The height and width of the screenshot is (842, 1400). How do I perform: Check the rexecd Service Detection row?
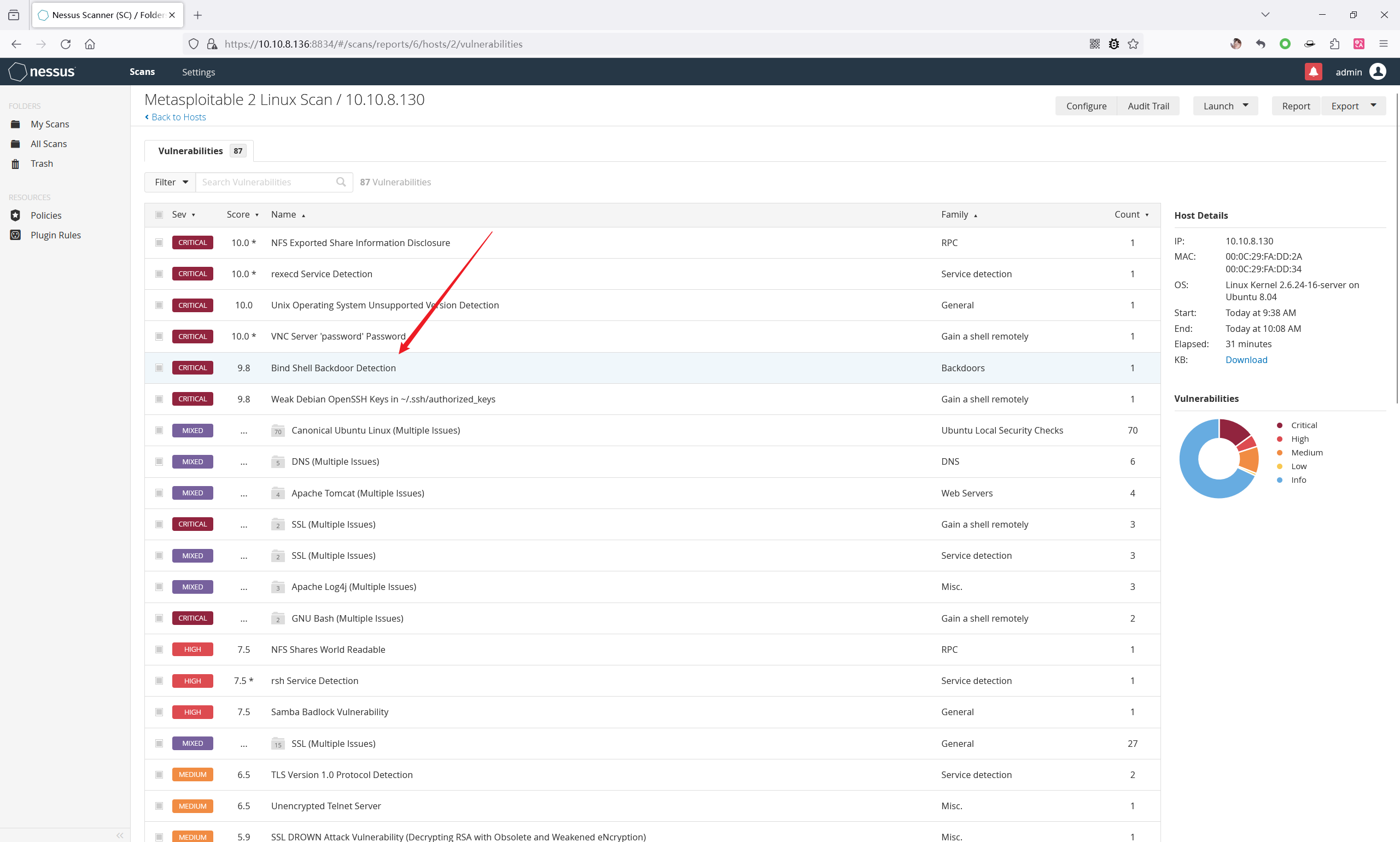pyautogui.click(x=159, y=274)
